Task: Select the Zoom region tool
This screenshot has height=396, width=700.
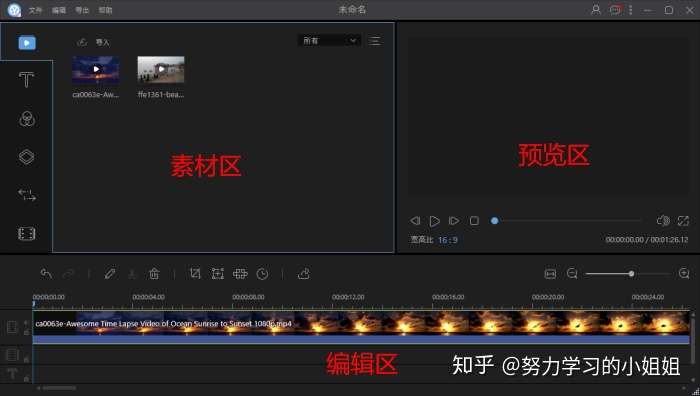Action: tap(217, 274)
